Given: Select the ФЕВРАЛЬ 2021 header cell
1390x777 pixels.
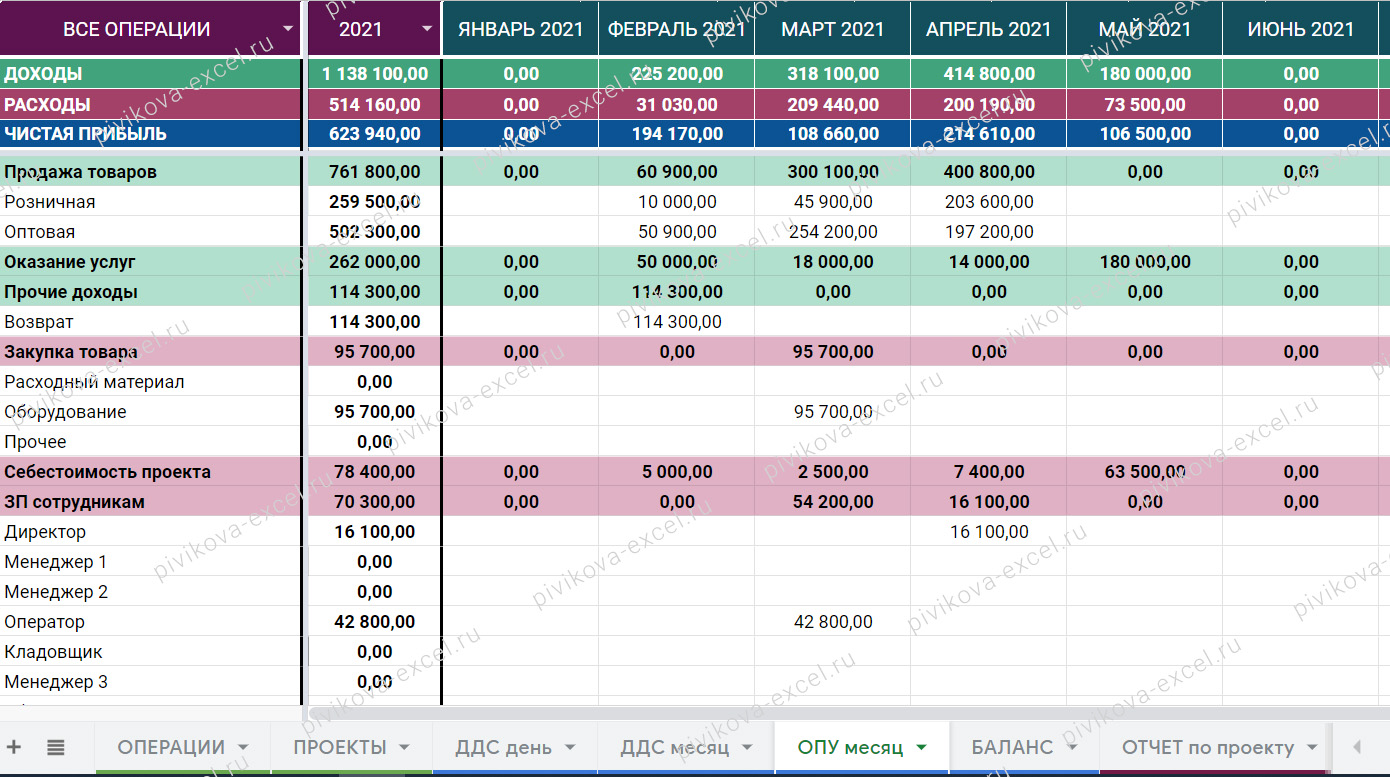Looking at the screenshot, I should [677, 29].
